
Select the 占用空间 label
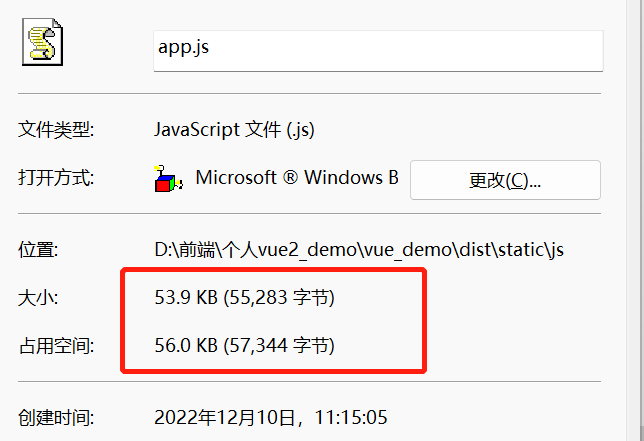pos(56,345)
